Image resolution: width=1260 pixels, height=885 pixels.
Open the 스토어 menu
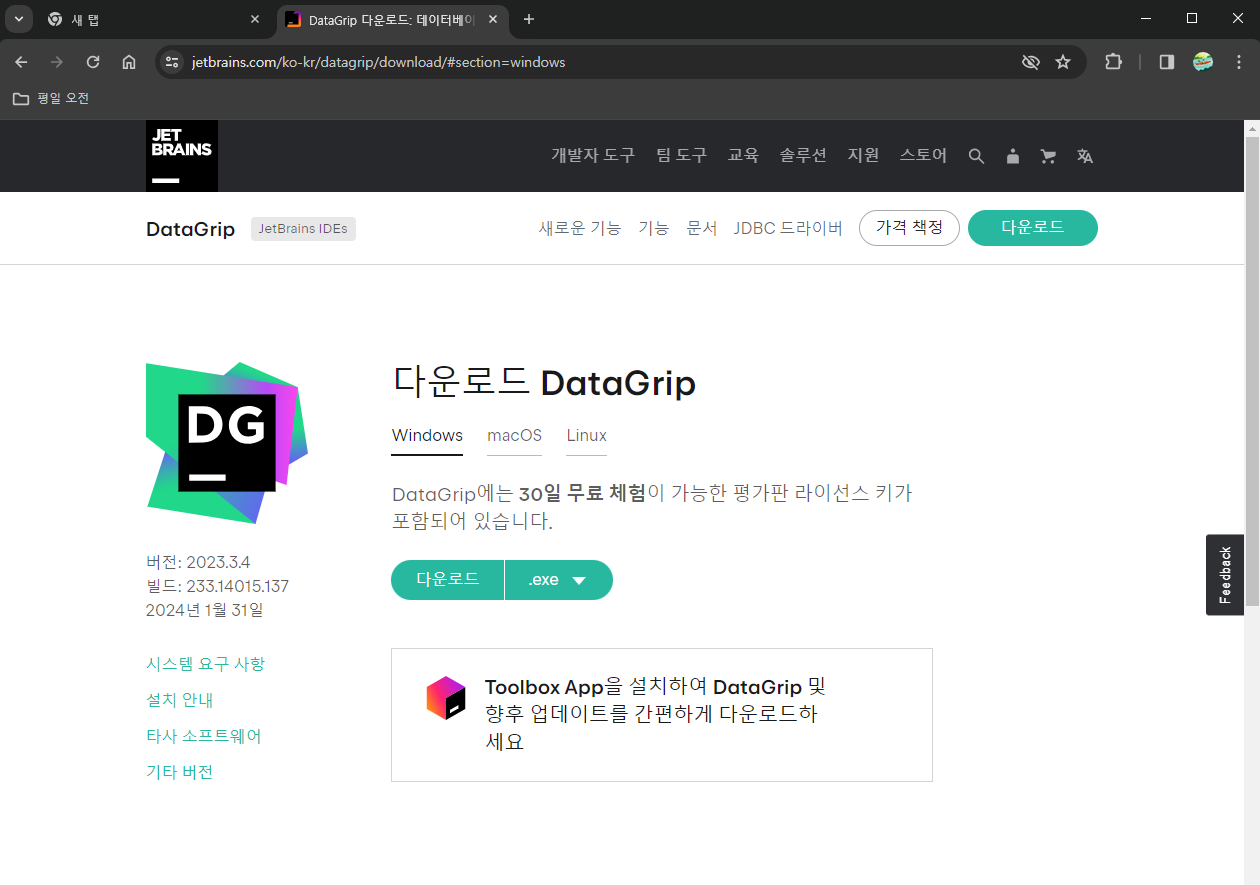point(923,155)
